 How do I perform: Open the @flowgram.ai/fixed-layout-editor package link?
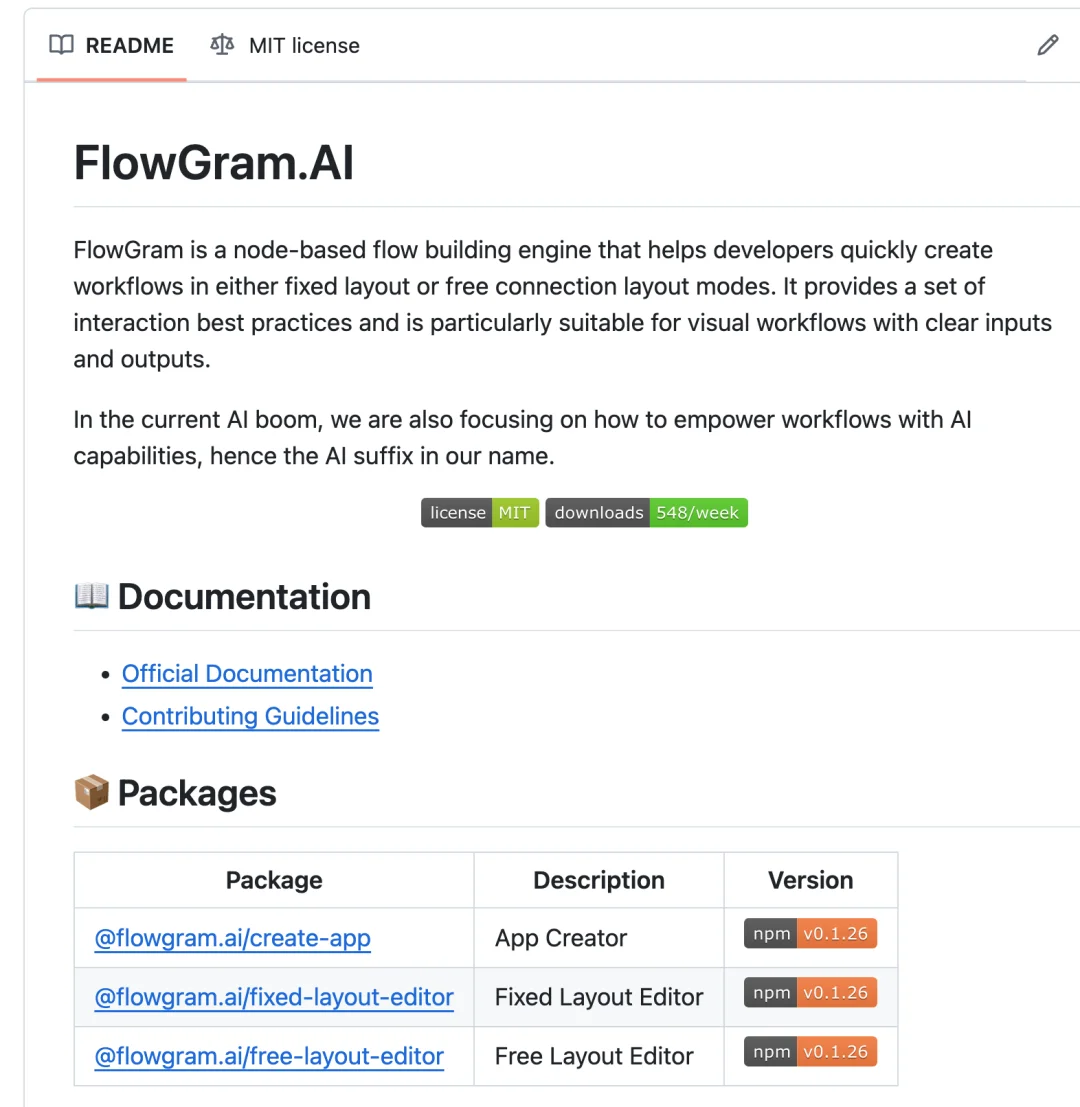point(274,997)
